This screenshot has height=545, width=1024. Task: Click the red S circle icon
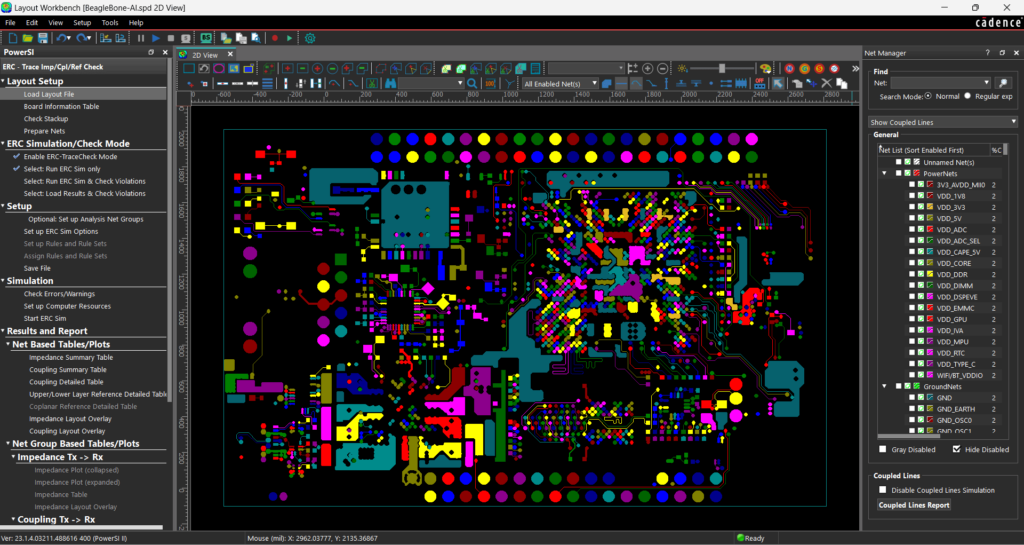(820, 69)
